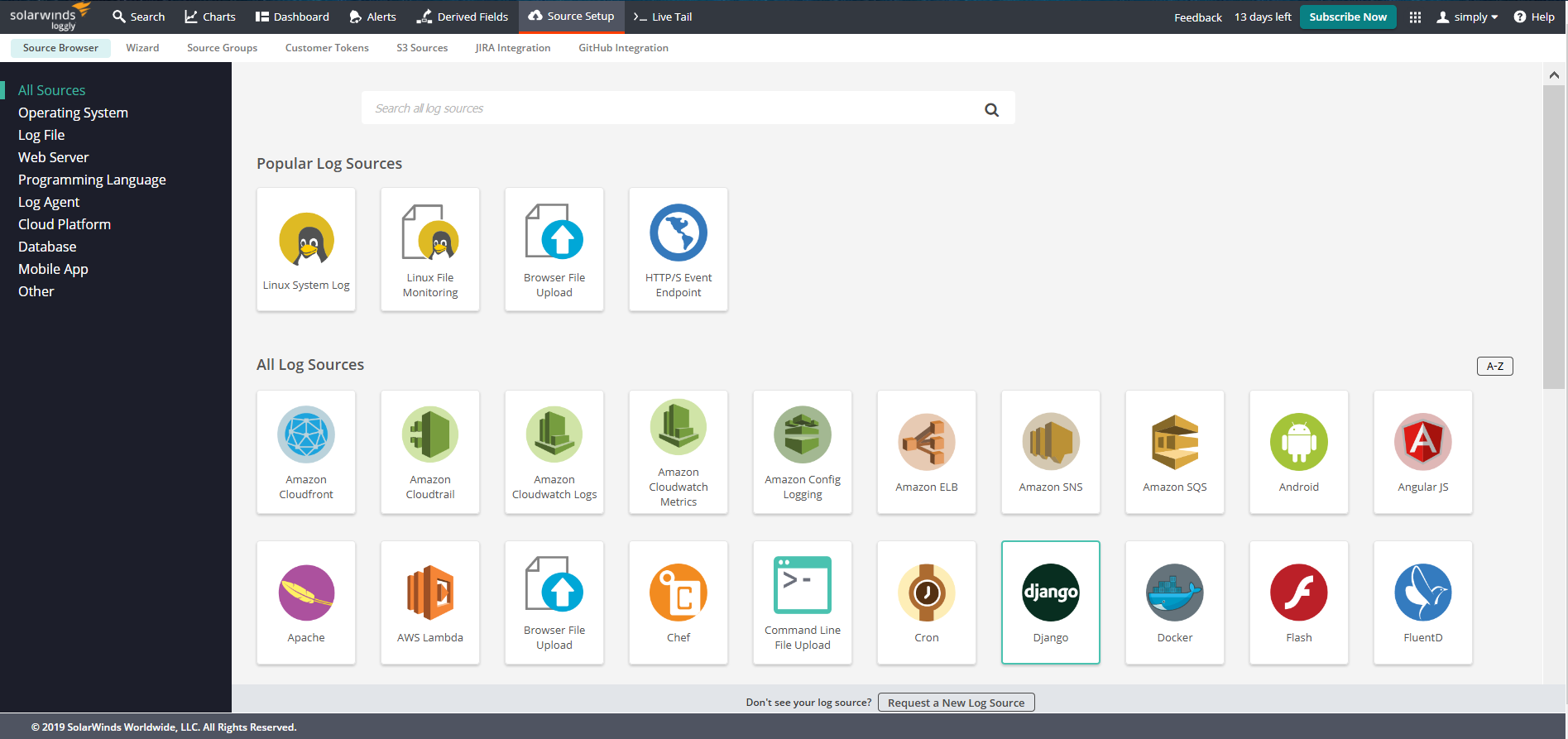Screen dimensions: 1568x739
Task: Choose the Amazon Cloudwatch Metrics source
Action: tap(679, 452)
